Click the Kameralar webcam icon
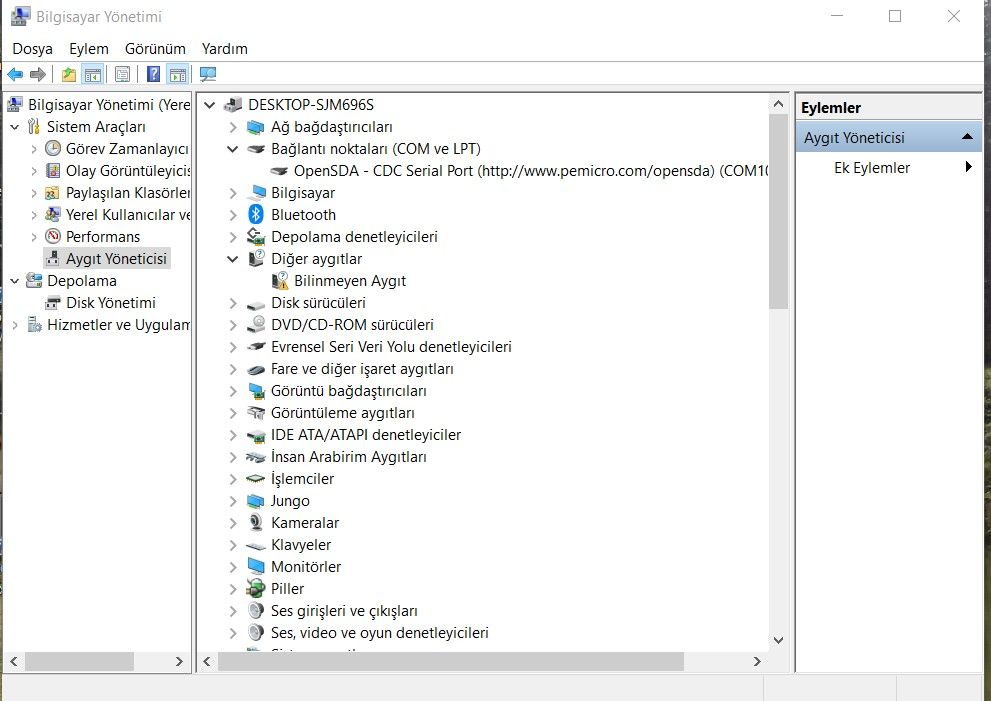 (256, 522)
